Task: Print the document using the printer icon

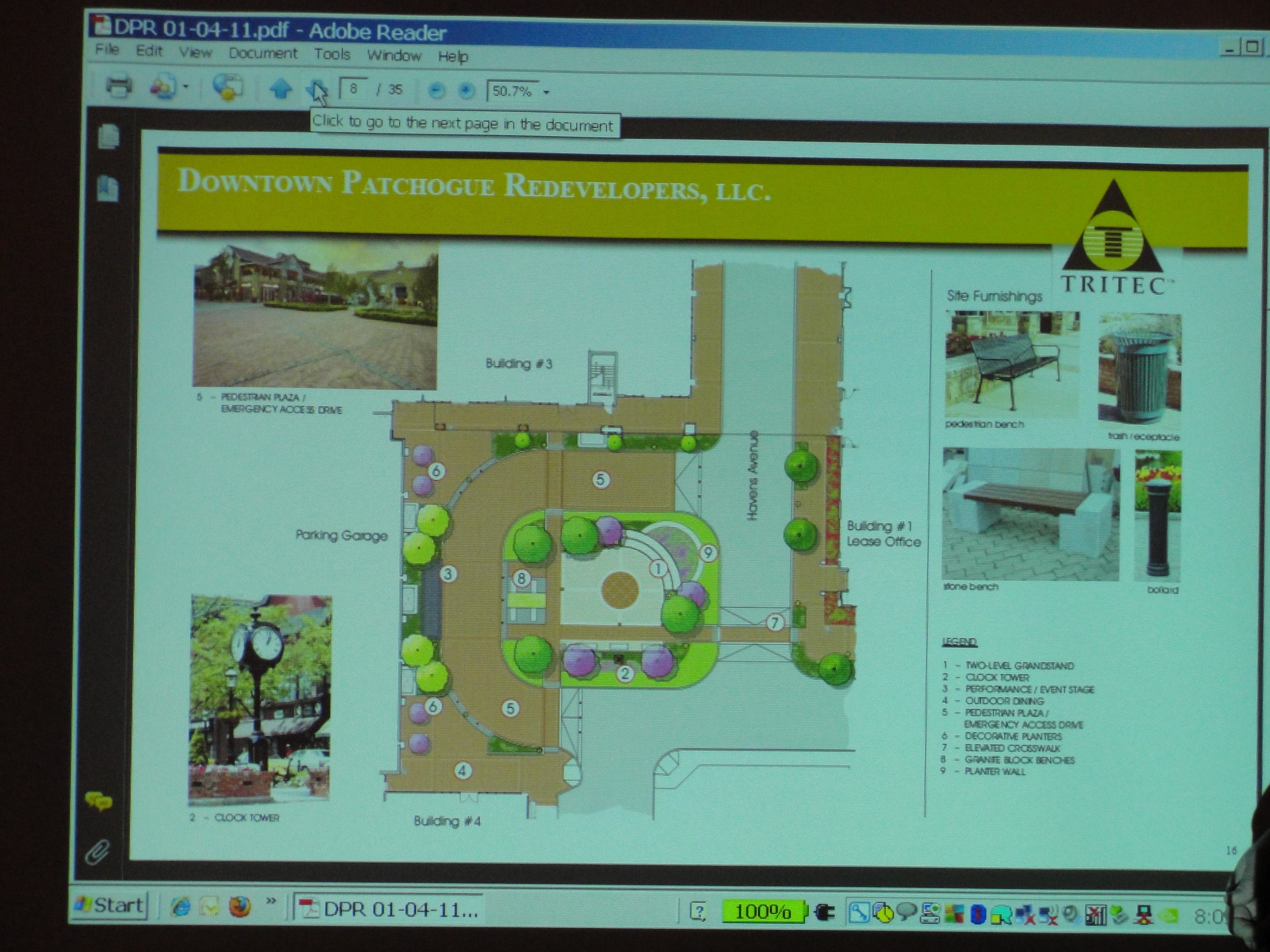Action: (x=119, y=86)
